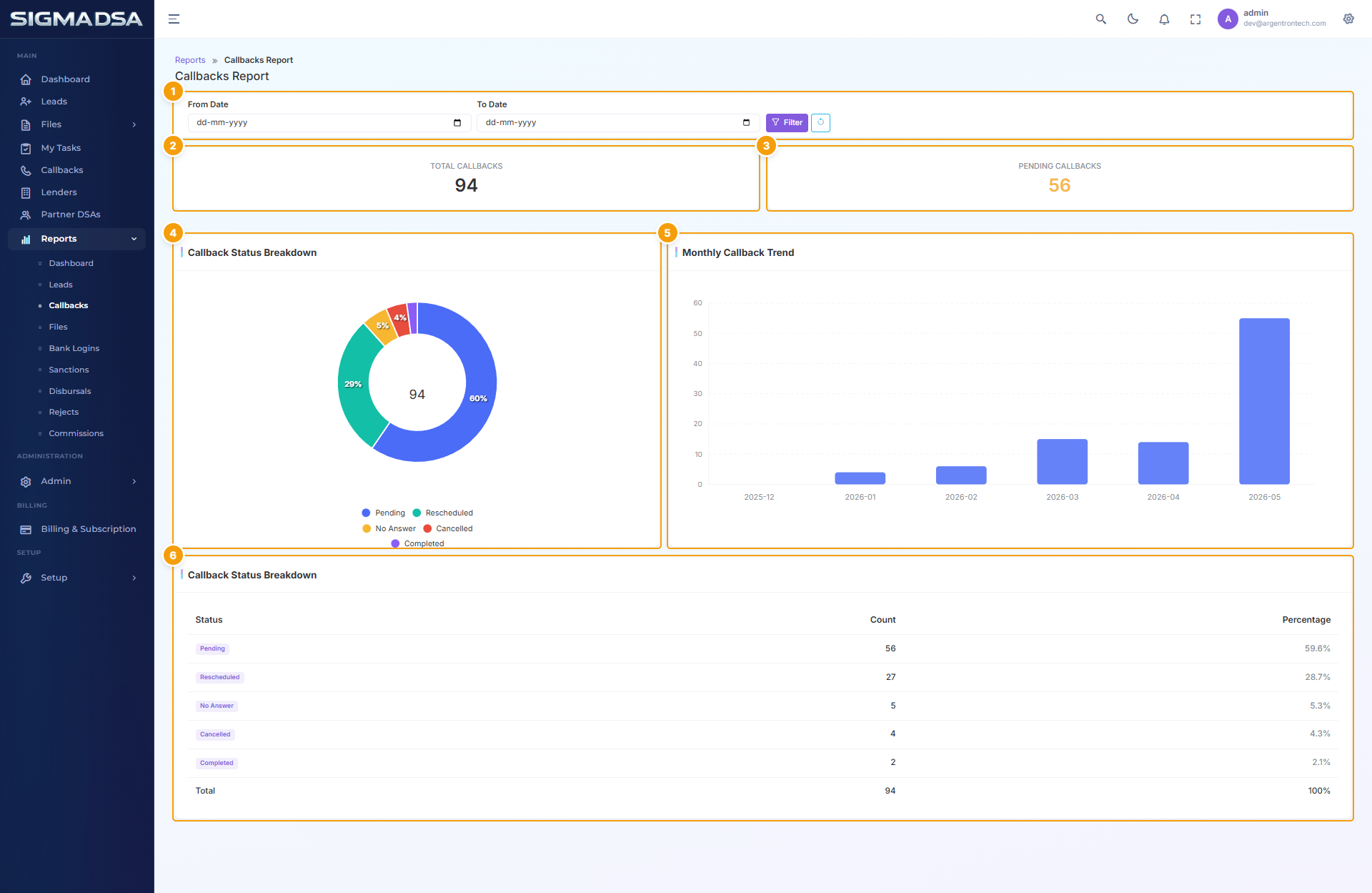The image size is (1372, 893).
Task: Toggle Cancelled series in legend
Action: [448, 528]
